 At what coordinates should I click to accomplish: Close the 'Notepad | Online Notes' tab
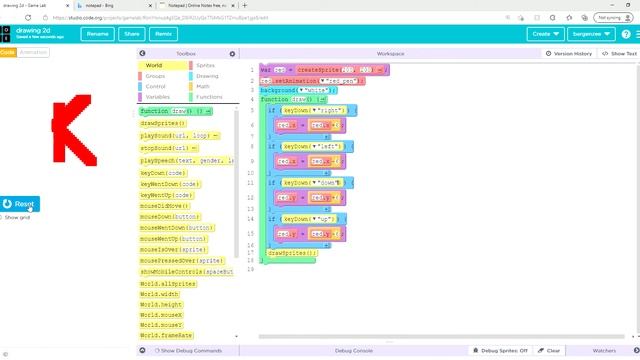[x=233, y=6]
